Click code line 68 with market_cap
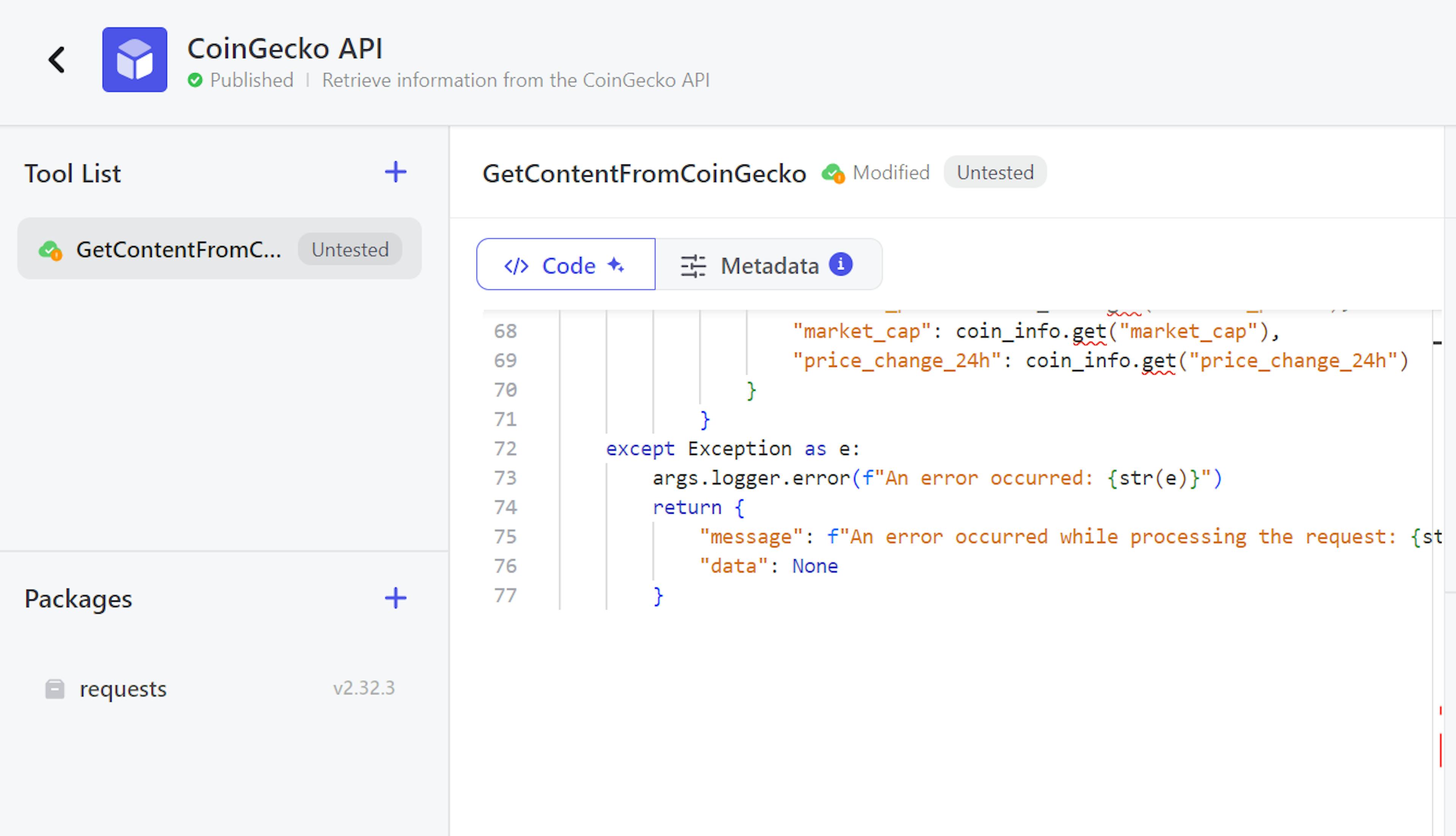This screenshot has width=1456, height=836. click(x=1036, y=331)
